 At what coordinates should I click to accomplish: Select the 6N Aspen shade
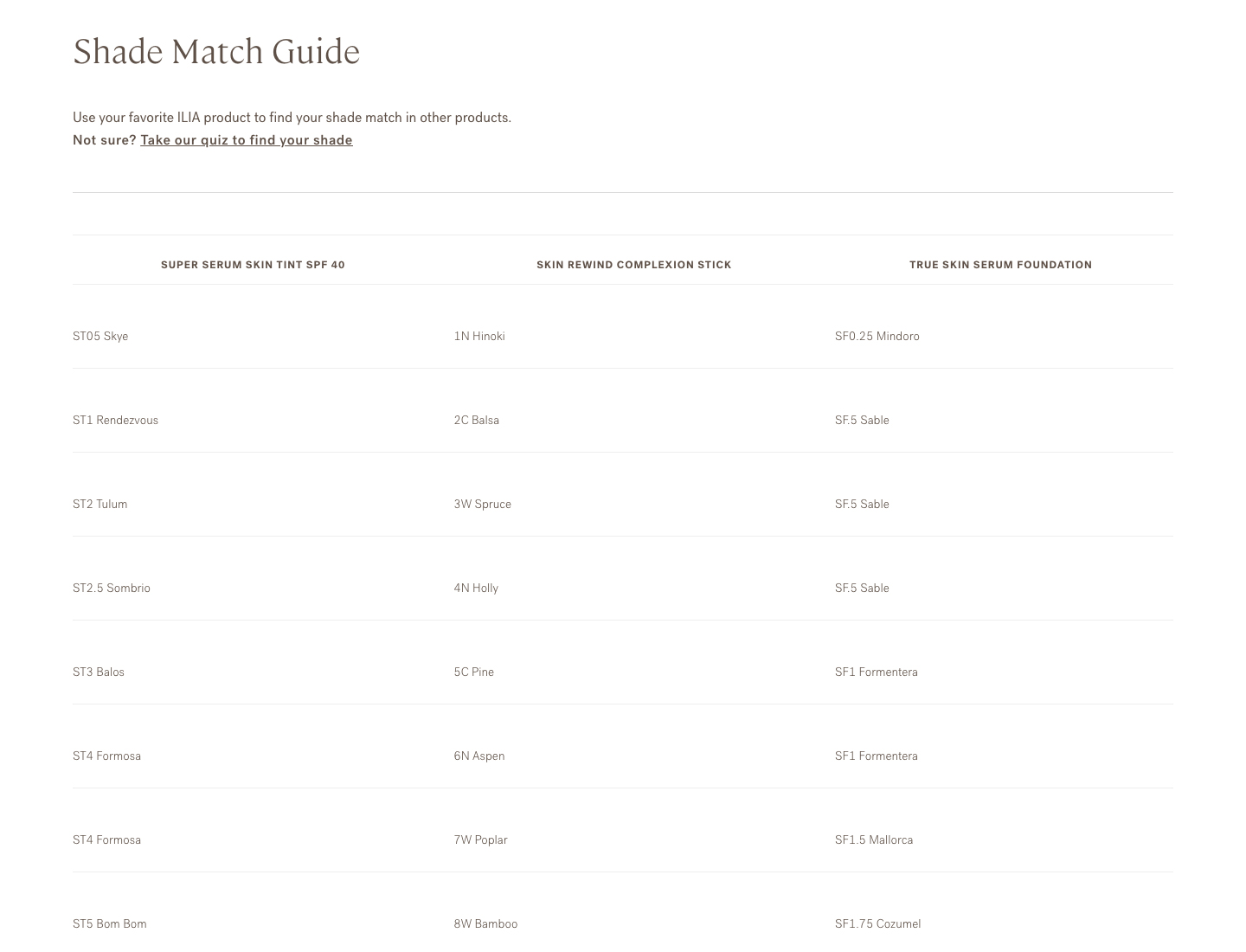click(x=479, y=756)
